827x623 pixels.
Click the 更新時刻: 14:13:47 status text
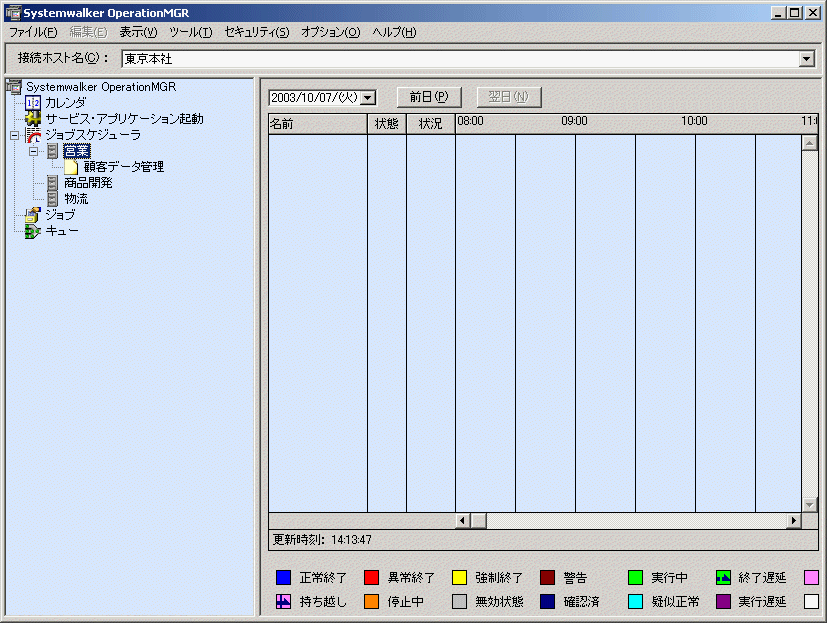pyautogui.click(x=322, y=540)
